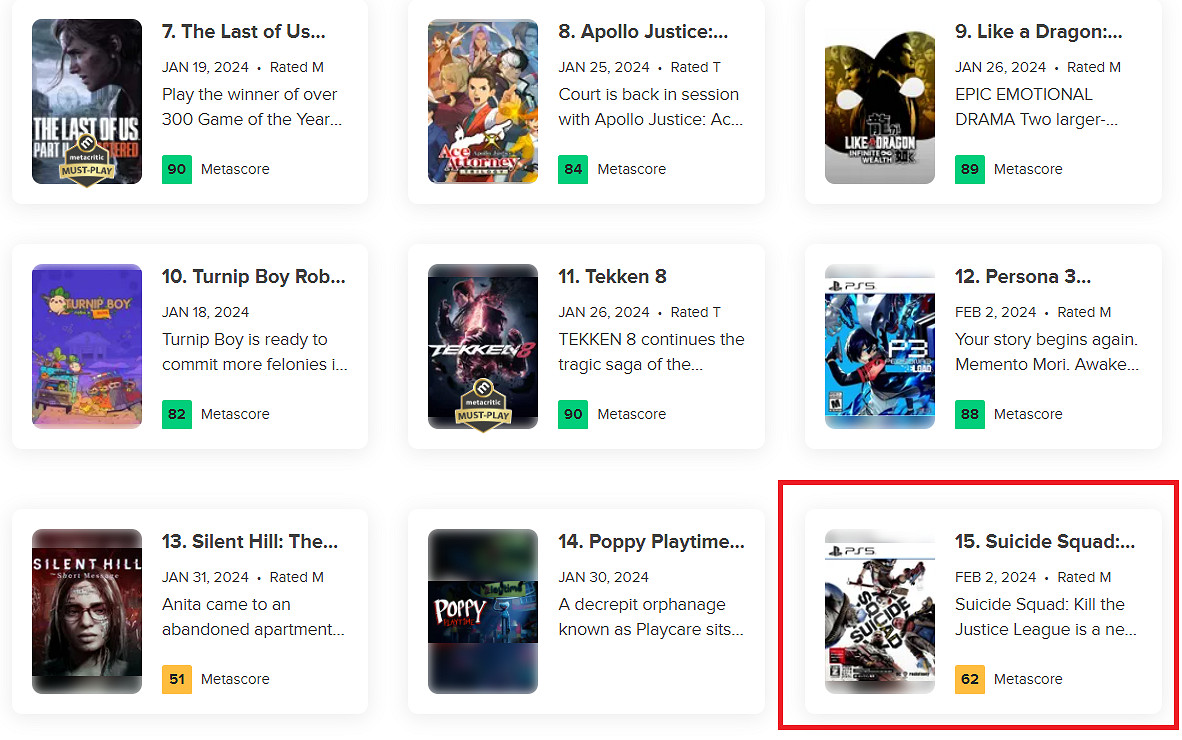Image resolution: width=1182 pixels, height=740 pixels.
Task: Click the '8. Apollo Justice:...' title
Action: tap(643, 32)
